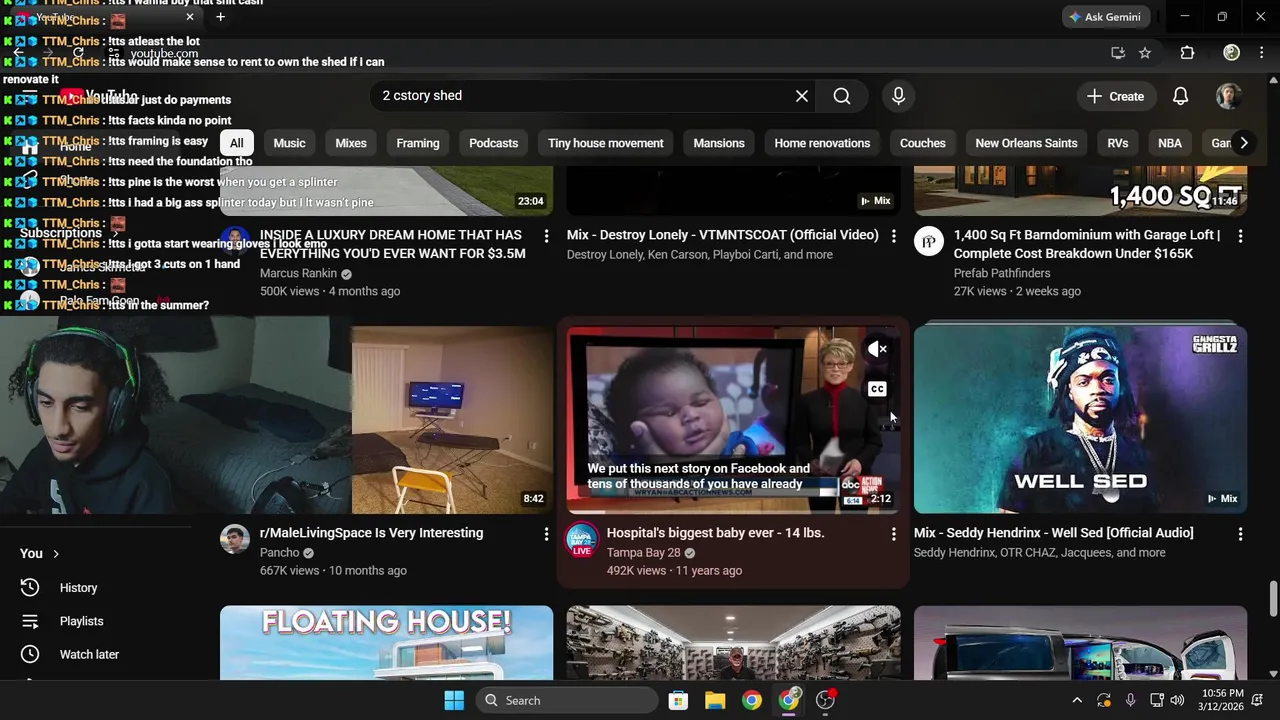1280x720 pixels.
Task: Seek in the baby video preview progress bar
Action: coord(733,511)
